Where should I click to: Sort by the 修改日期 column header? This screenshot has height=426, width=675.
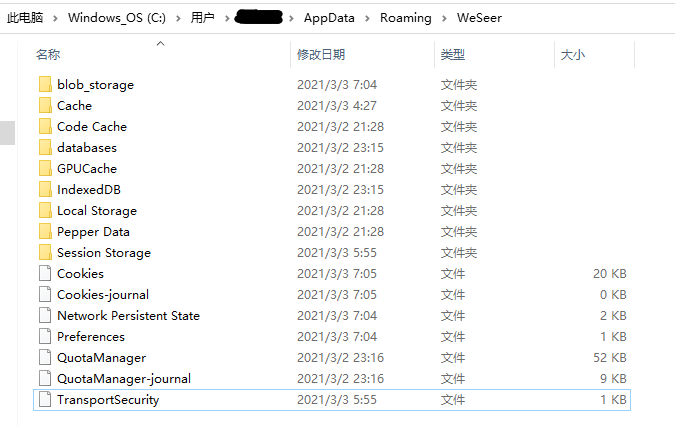(321, 54)
